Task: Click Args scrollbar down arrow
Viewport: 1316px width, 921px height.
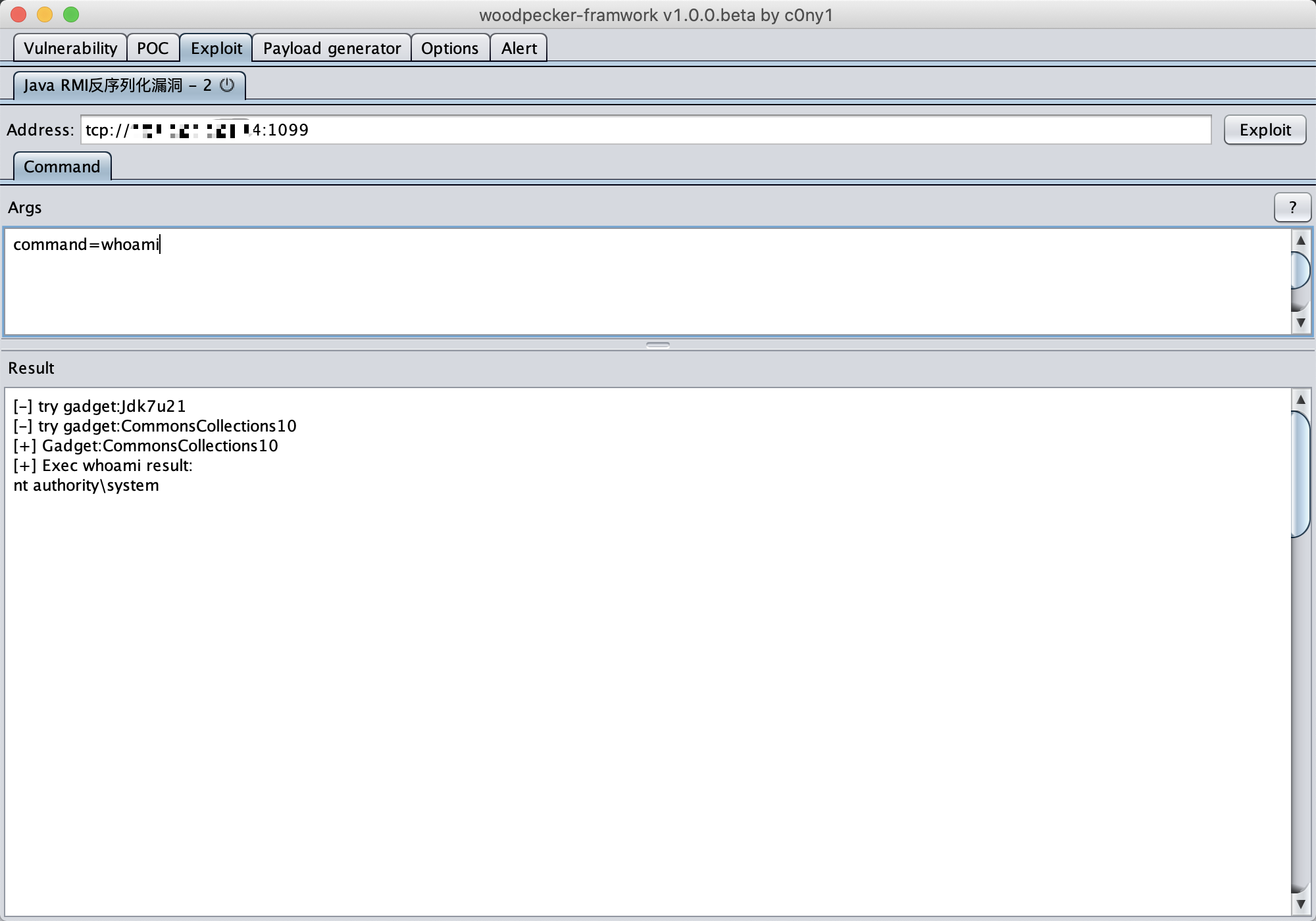Action: [1300, 323]
